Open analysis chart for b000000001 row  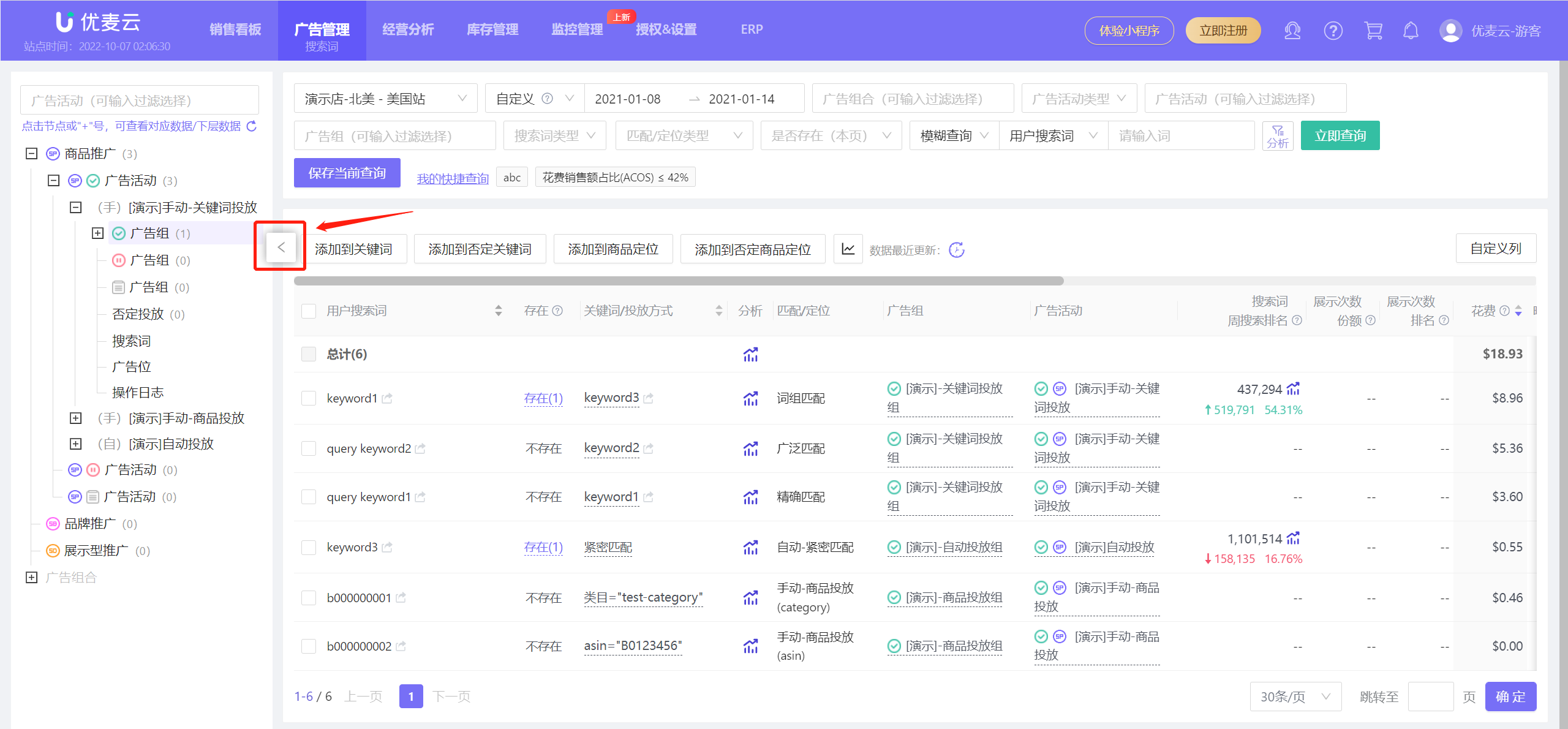[750, 598]
